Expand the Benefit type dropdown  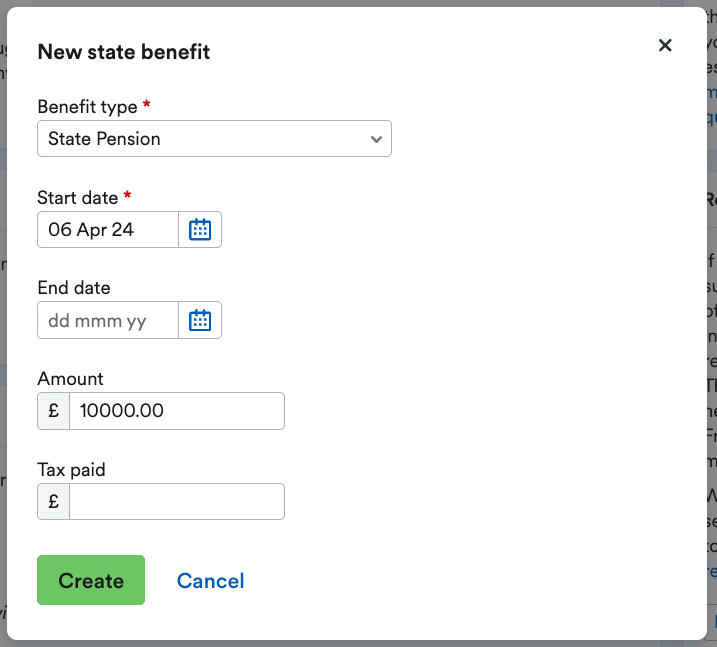(214, 139)
